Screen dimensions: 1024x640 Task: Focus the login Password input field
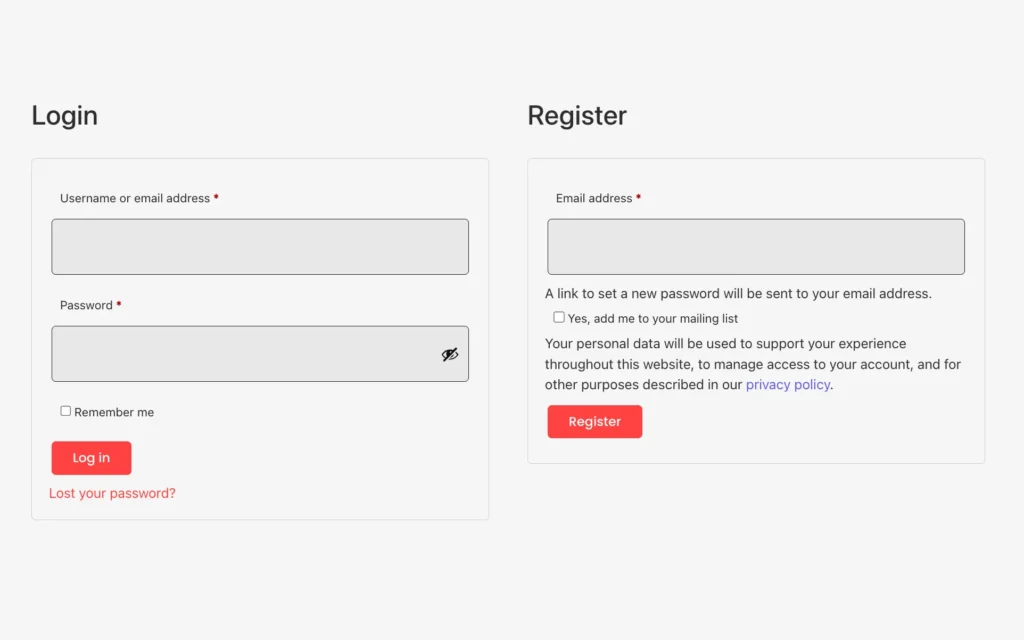260,354
